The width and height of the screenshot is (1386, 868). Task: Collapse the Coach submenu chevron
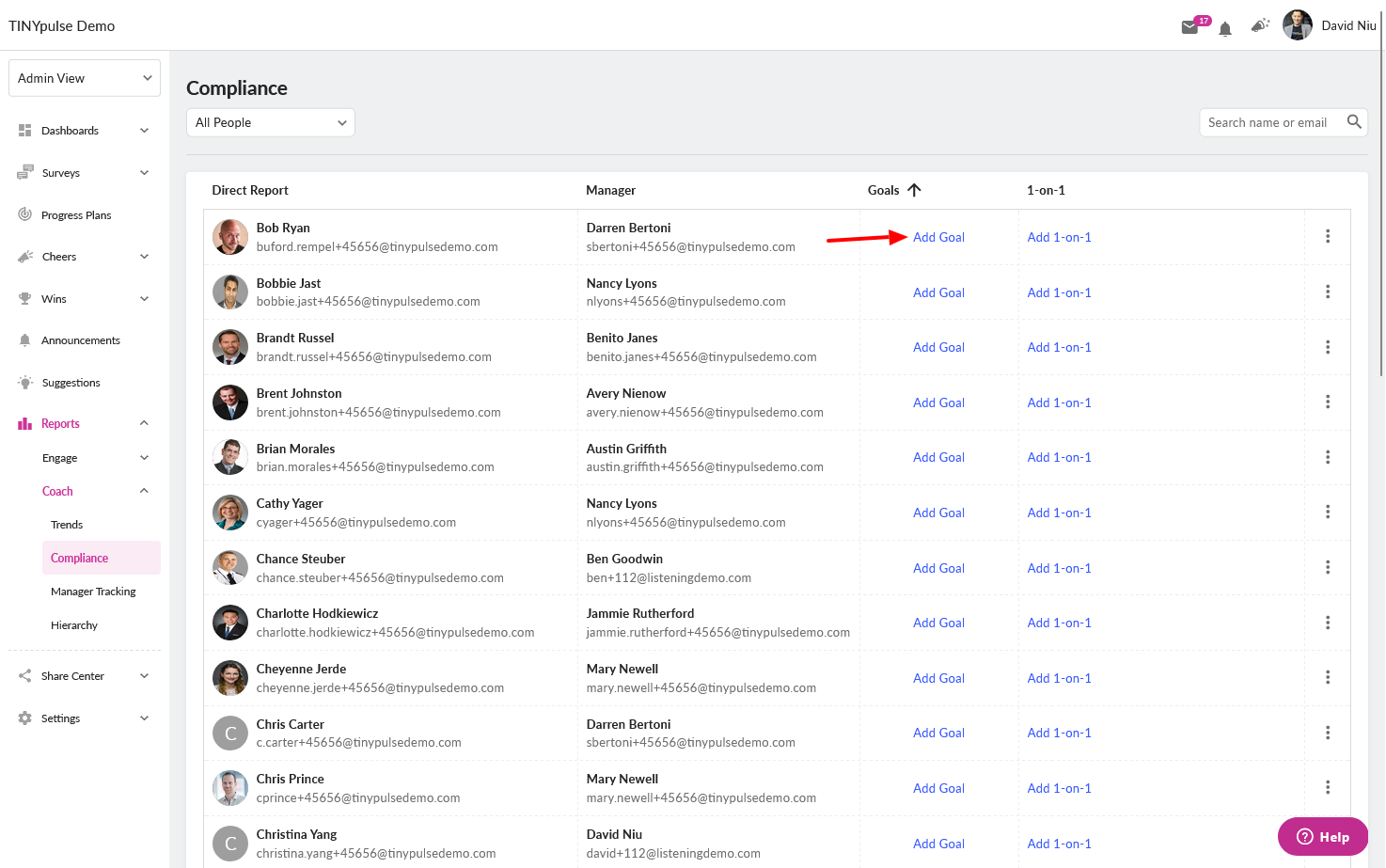point(145,491)
